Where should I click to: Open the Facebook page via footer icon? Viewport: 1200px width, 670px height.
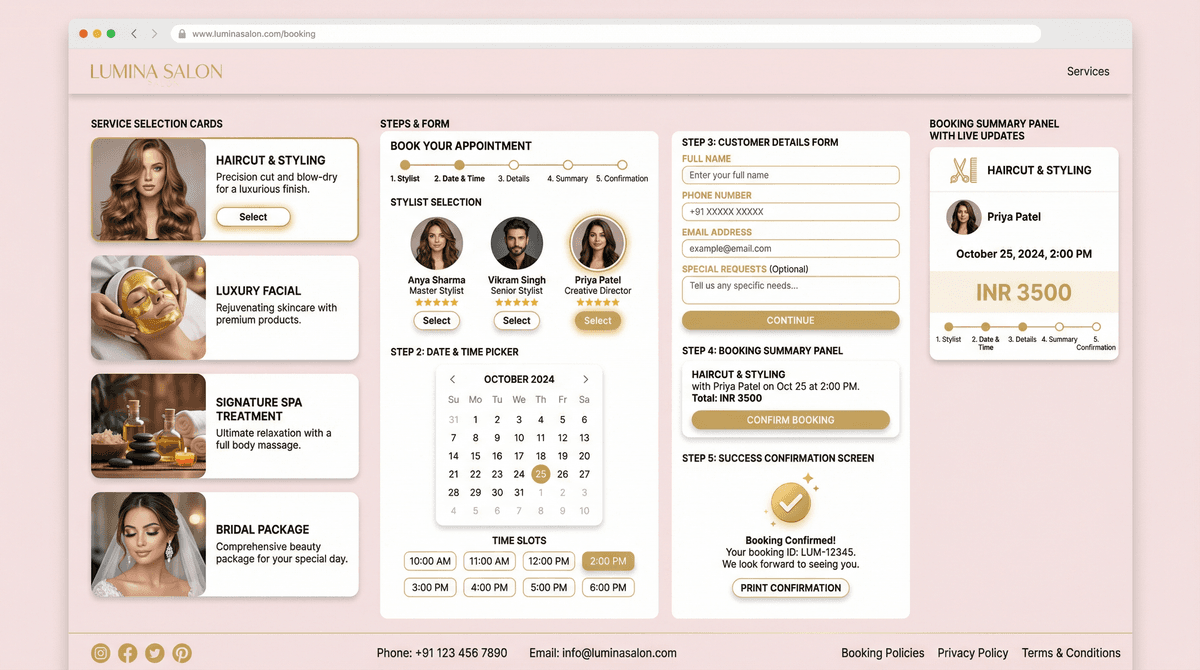127,653
